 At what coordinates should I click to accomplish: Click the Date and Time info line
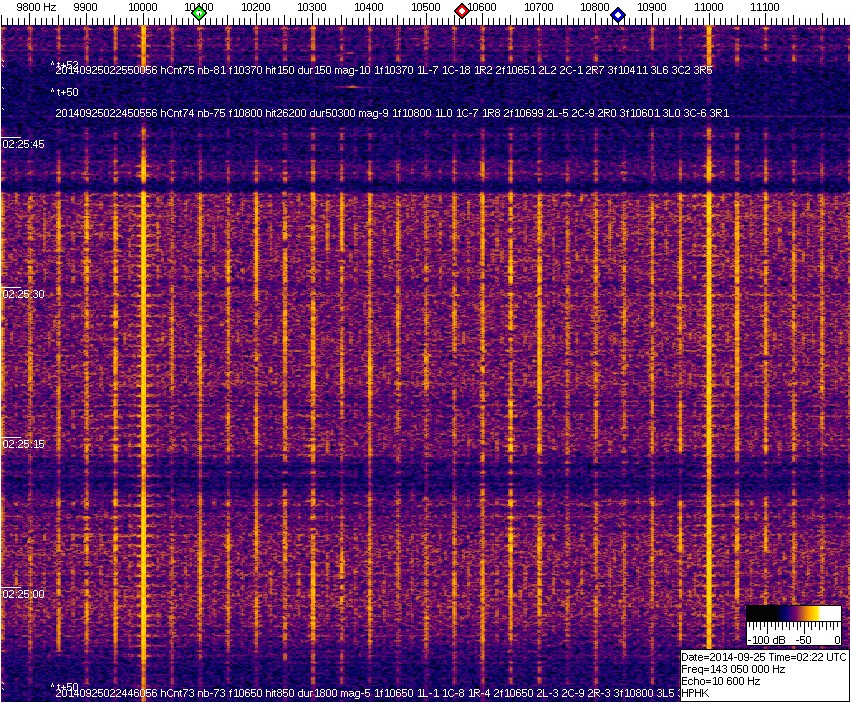[764, 657]
